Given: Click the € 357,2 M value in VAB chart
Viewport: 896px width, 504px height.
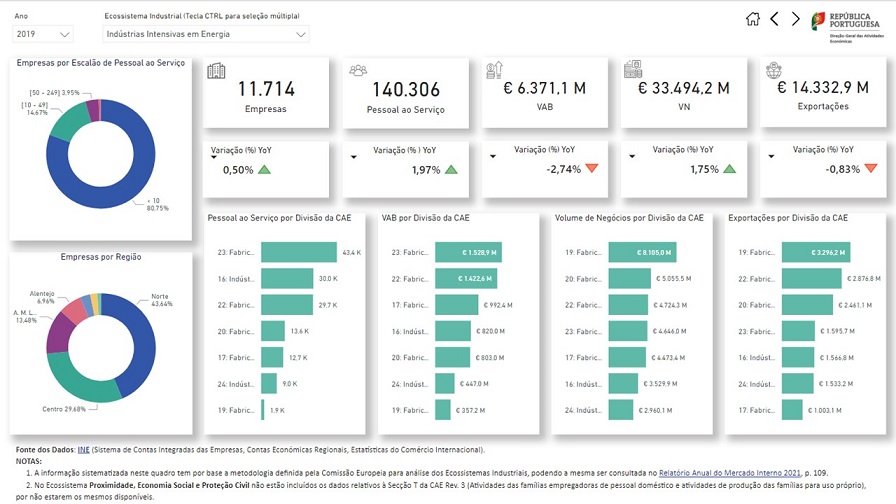Looking at the screenshot, I should click(470, 410).
